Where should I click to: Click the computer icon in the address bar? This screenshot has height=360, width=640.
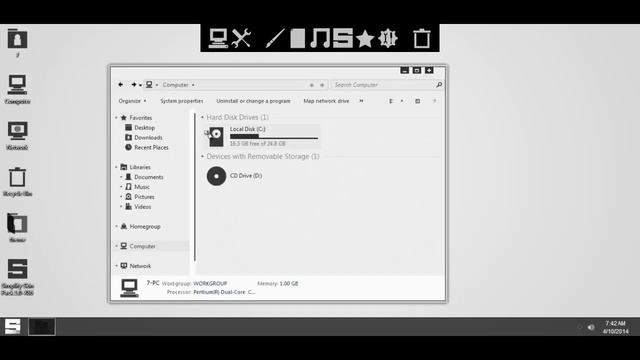point(149,84)
